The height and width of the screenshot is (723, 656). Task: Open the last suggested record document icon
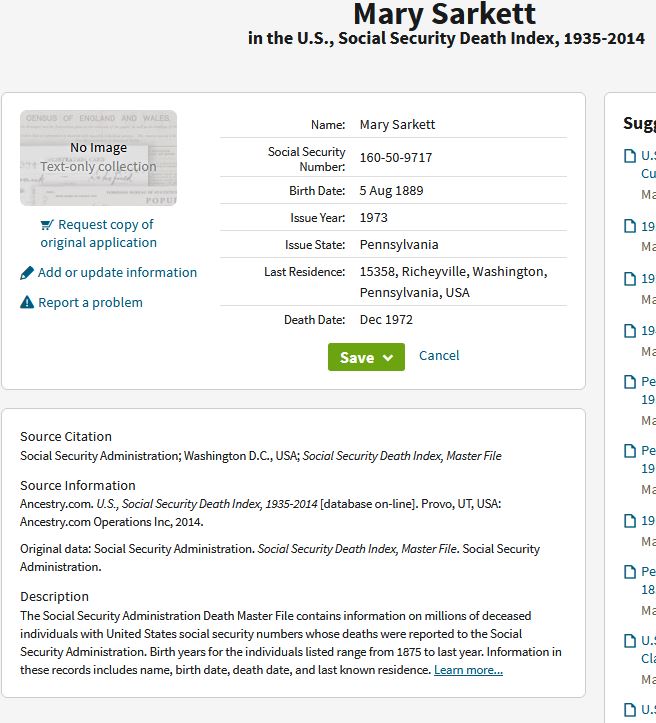tap(630, 710)
